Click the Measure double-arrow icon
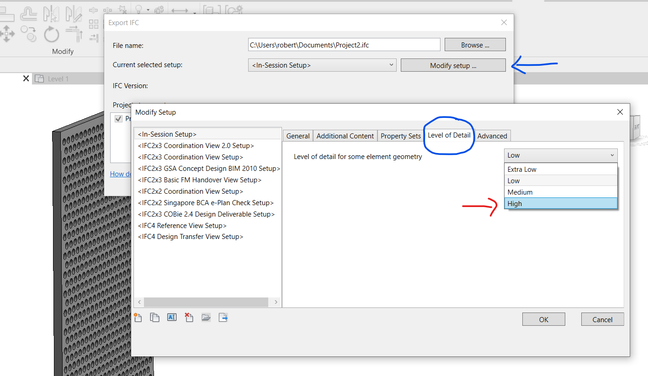Viewport: 648px width, 376px height. point(179,11)
